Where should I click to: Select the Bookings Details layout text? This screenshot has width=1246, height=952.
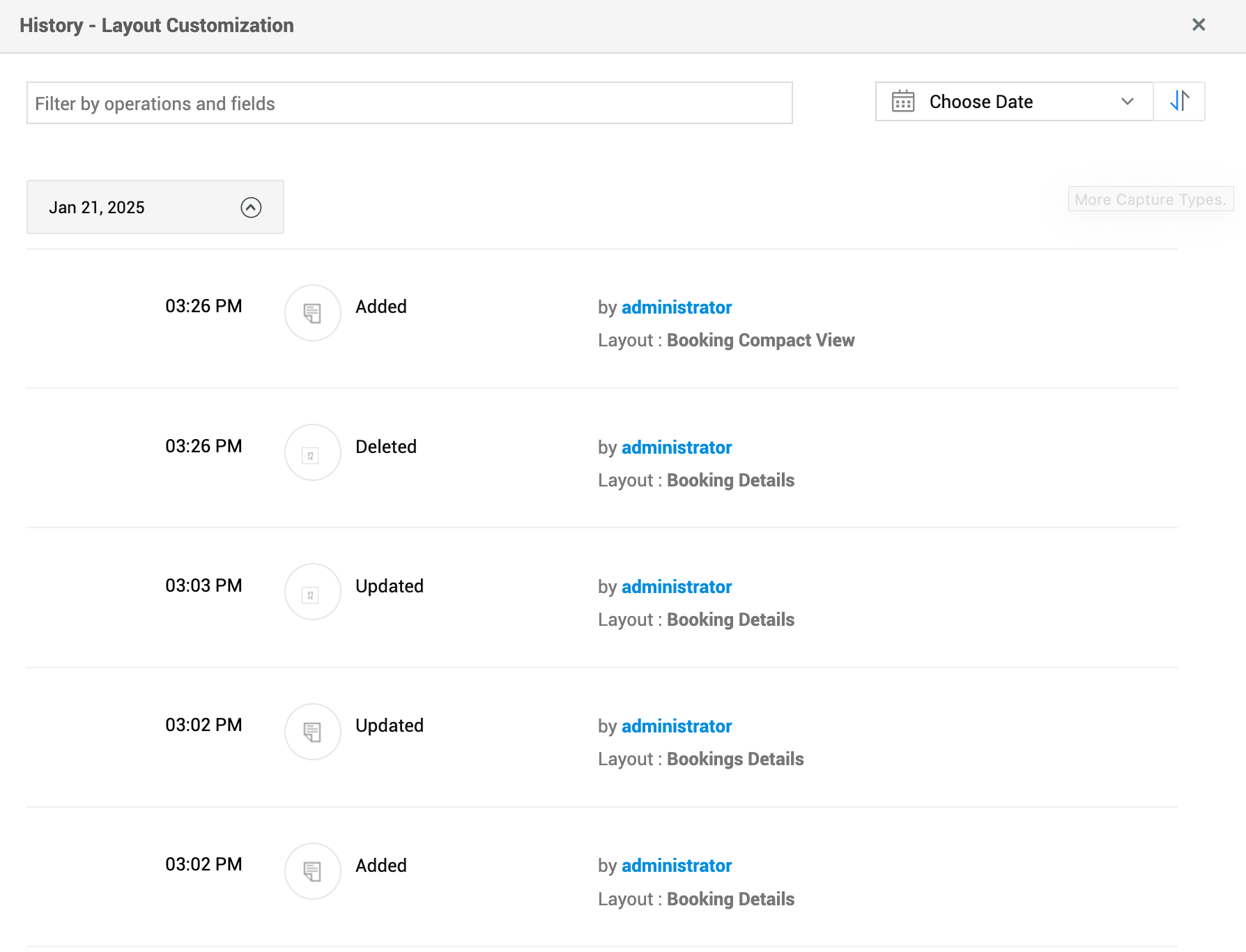pyautogui.click(x=735, y=759)
